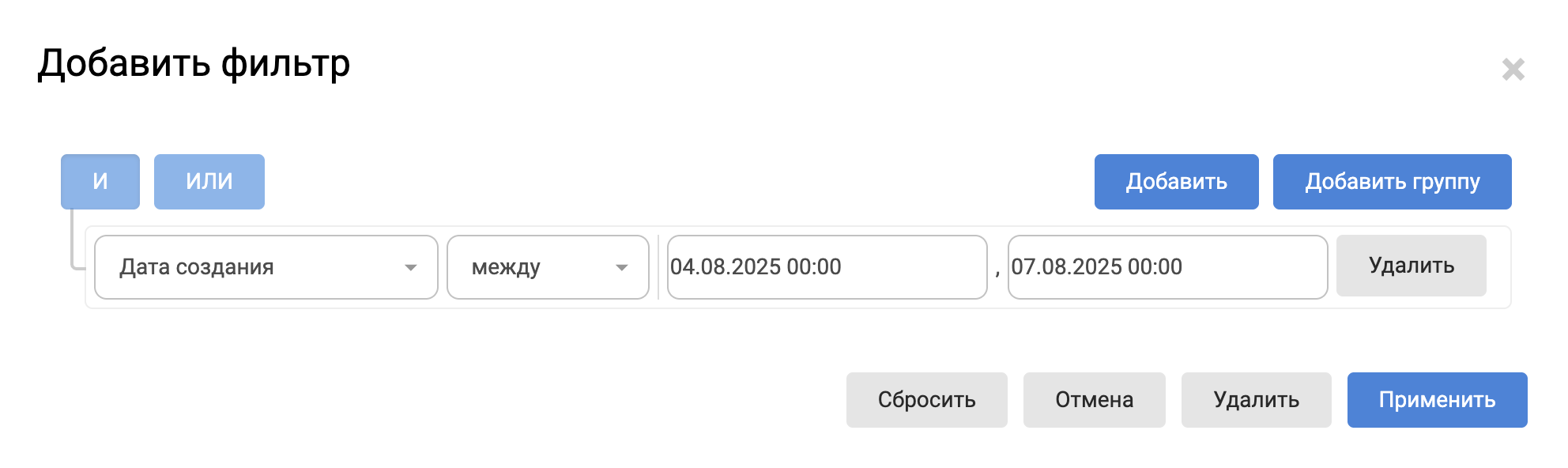The height and width of the screenshot is (468, 1568).
Task: Click the vertical divider after между dropdown
Action: click(658, 267)
